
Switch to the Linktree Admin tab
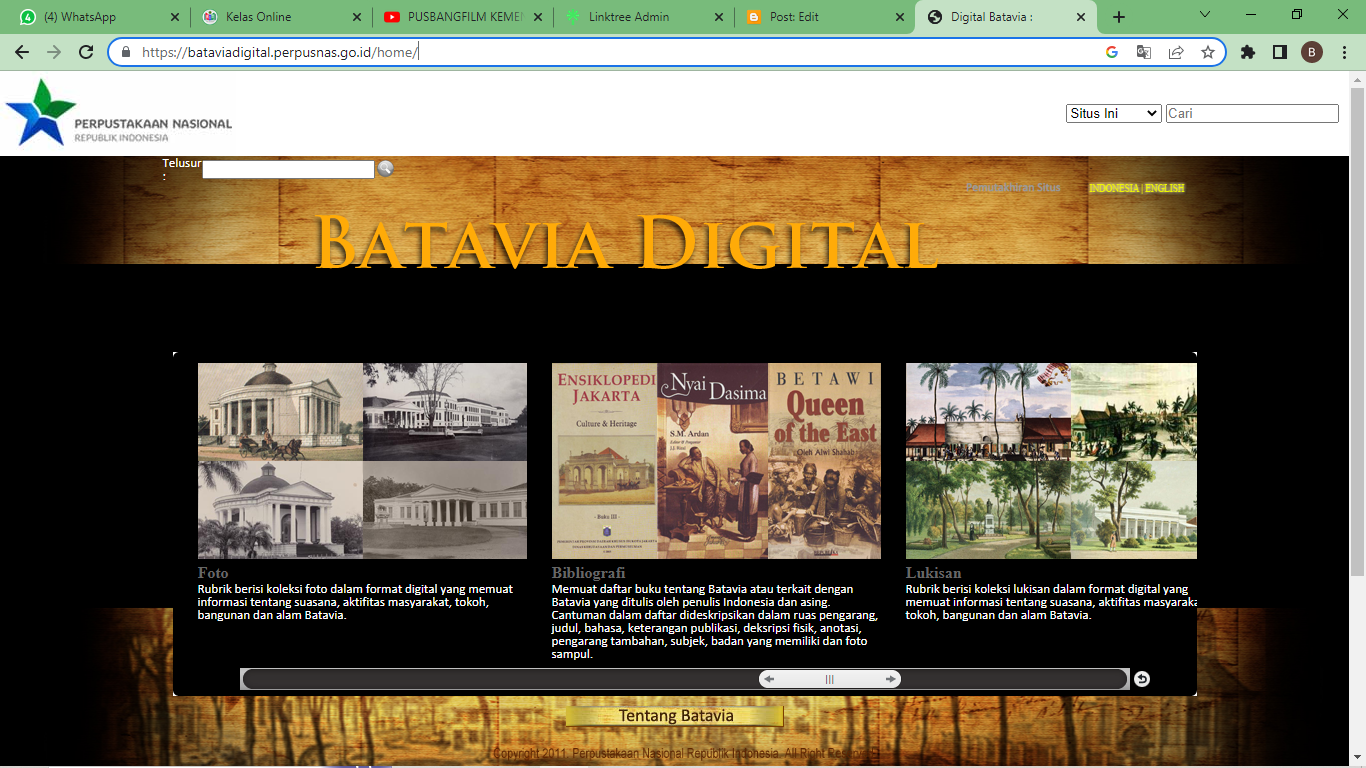click(644, 17)
